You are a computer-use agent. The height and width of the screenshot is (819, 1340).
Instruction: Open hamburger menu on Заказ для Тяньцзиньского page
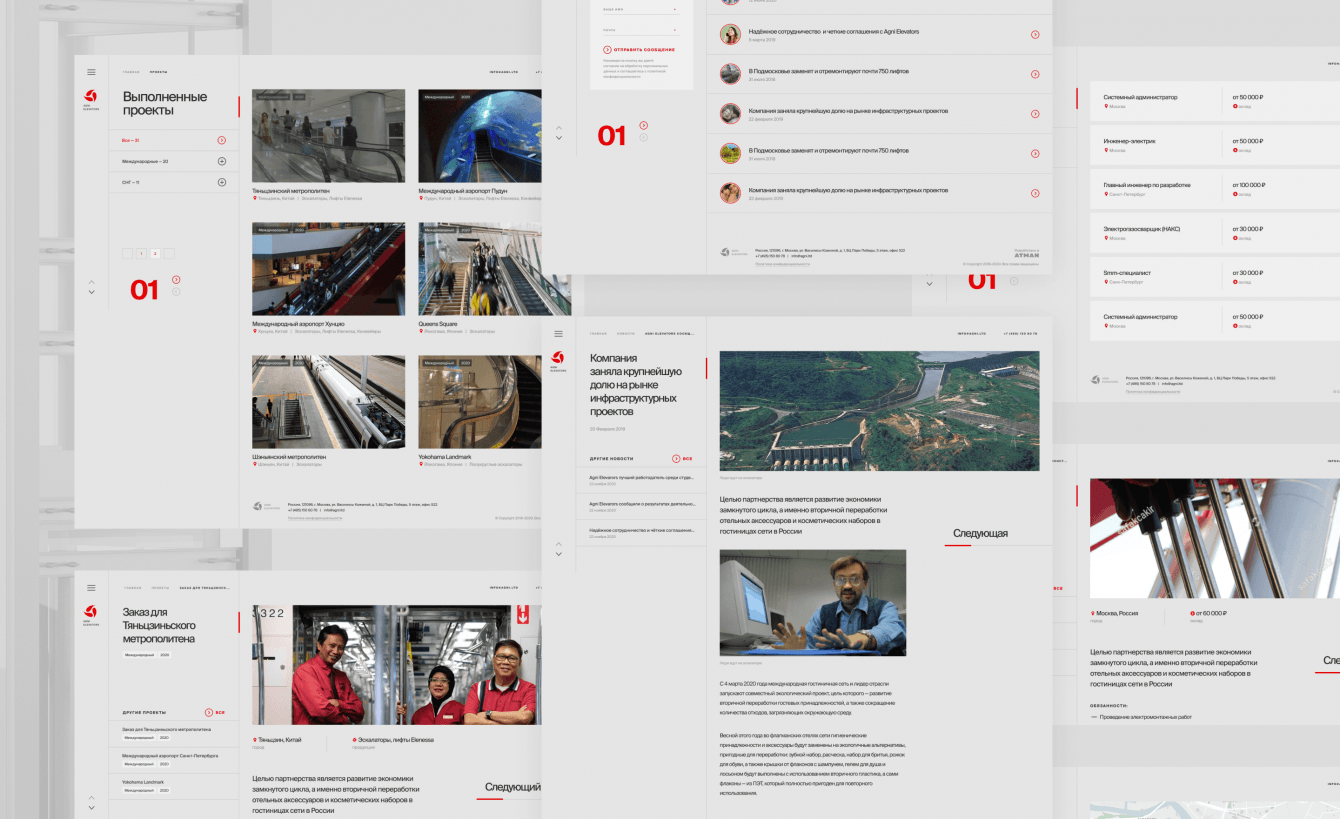pyautogui.click(x=91, y=588)
